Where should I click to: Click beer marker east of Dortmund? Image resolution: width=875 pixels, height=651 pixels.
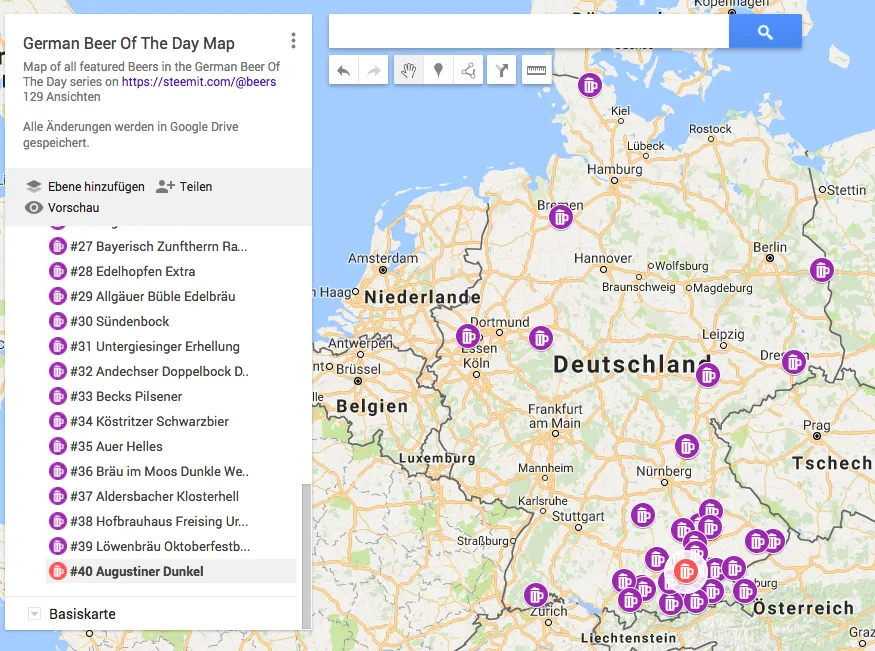541,338
